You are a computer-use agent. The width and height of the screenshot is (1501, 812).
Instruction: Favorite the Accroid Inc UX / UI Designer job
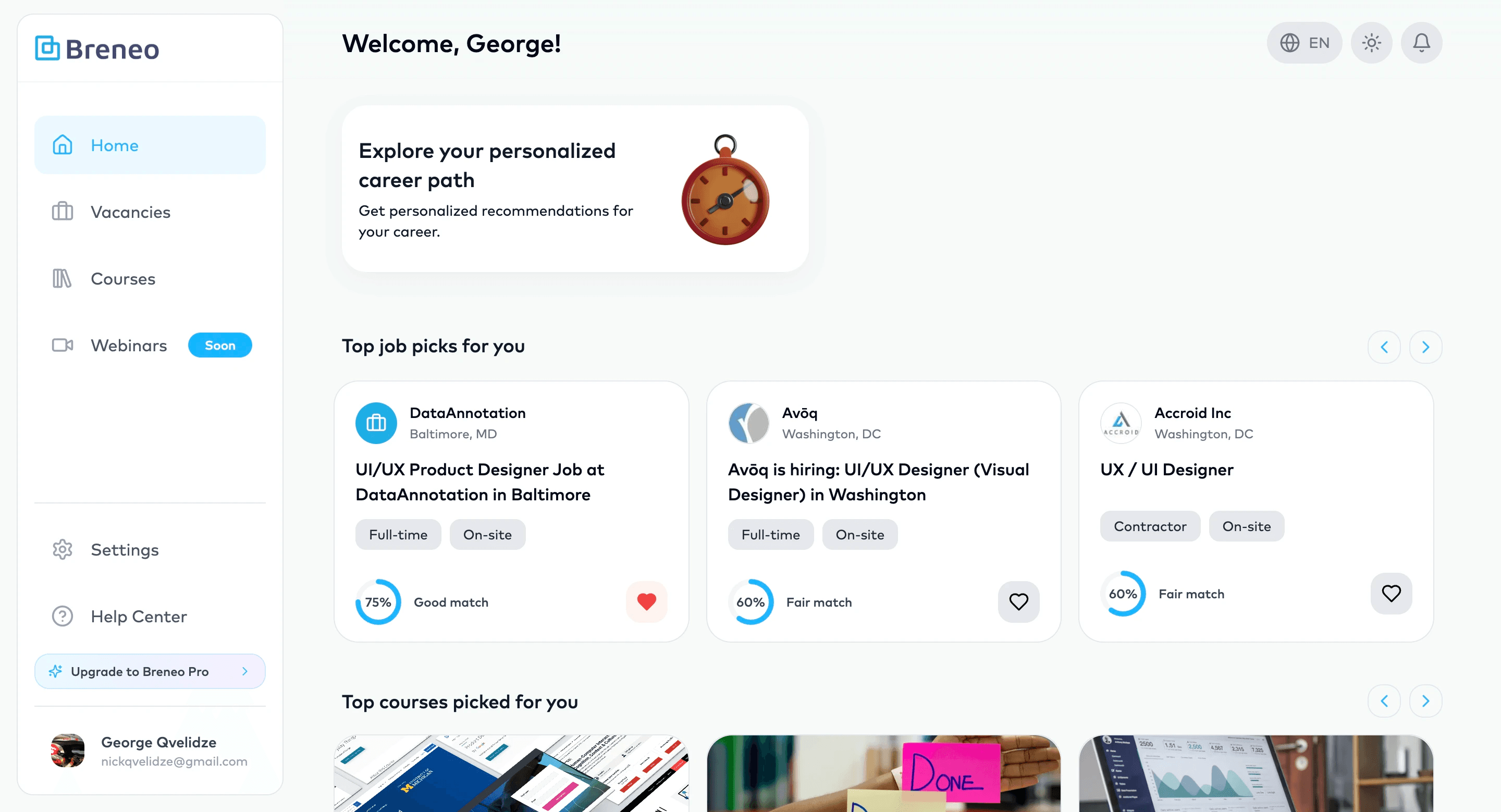coord(1391,593)
